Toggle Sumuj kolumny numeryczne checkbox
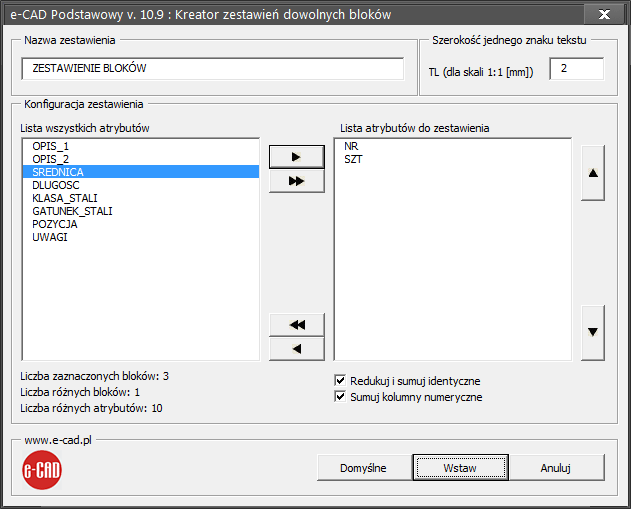This screenshot has height=509, width=631. tap(340, 397)
